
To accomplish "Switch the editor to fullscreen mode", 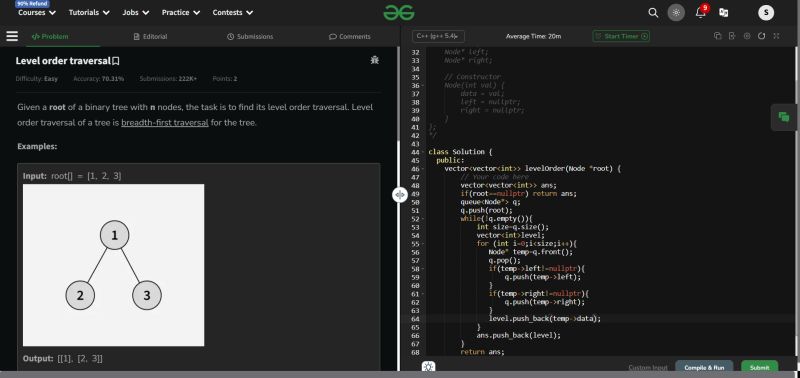I will (776, 36).
